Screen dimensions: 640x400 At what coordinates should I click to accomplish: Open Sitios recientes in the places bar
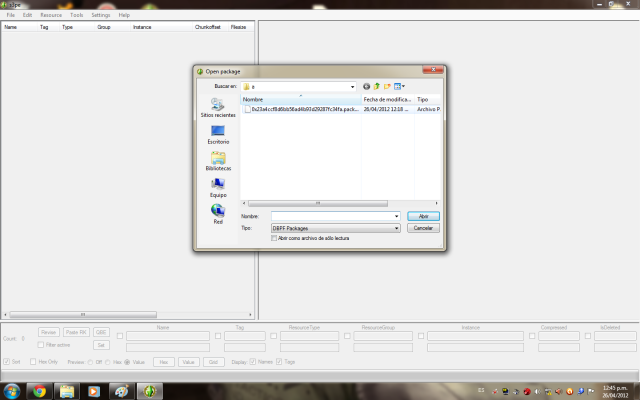tap(218, 108)
